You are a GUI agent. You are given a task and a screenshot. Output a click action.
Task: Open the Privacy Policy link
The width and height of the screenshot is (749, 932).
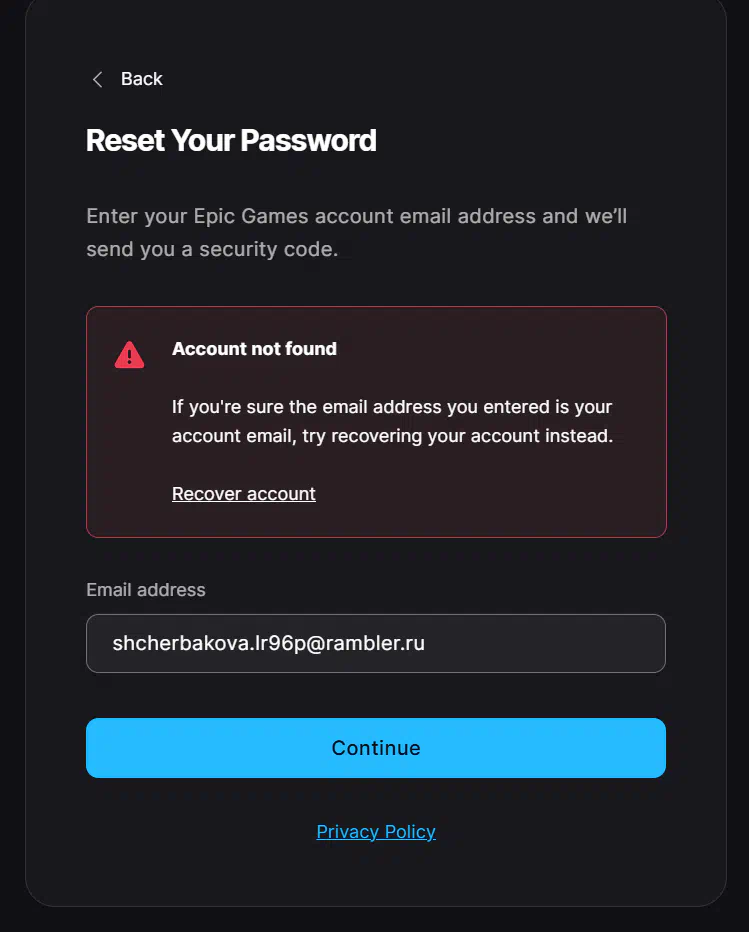coord(376,832)
